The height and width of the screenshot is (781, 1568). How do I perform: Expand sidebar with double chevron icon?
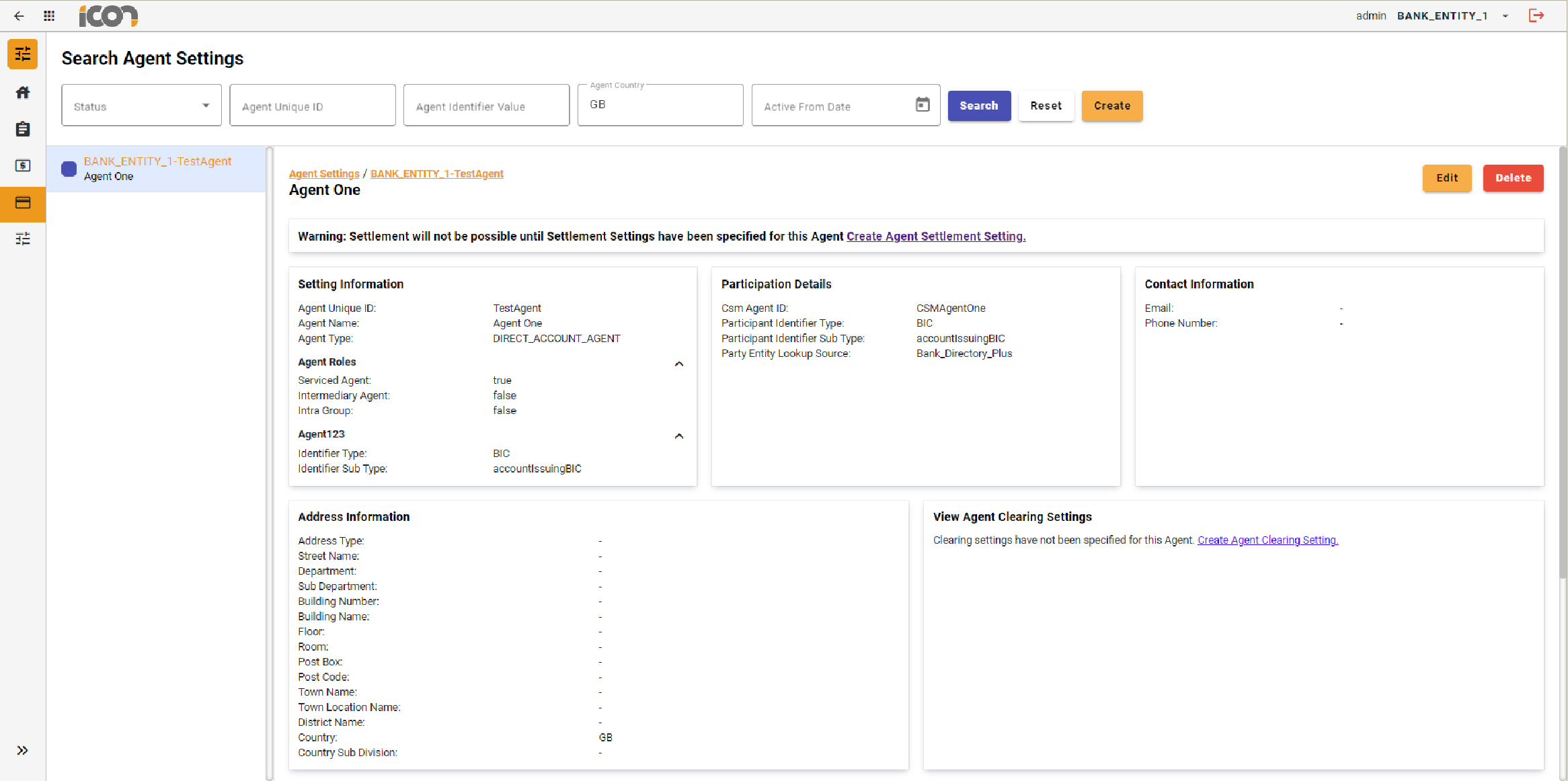[23, 750]
